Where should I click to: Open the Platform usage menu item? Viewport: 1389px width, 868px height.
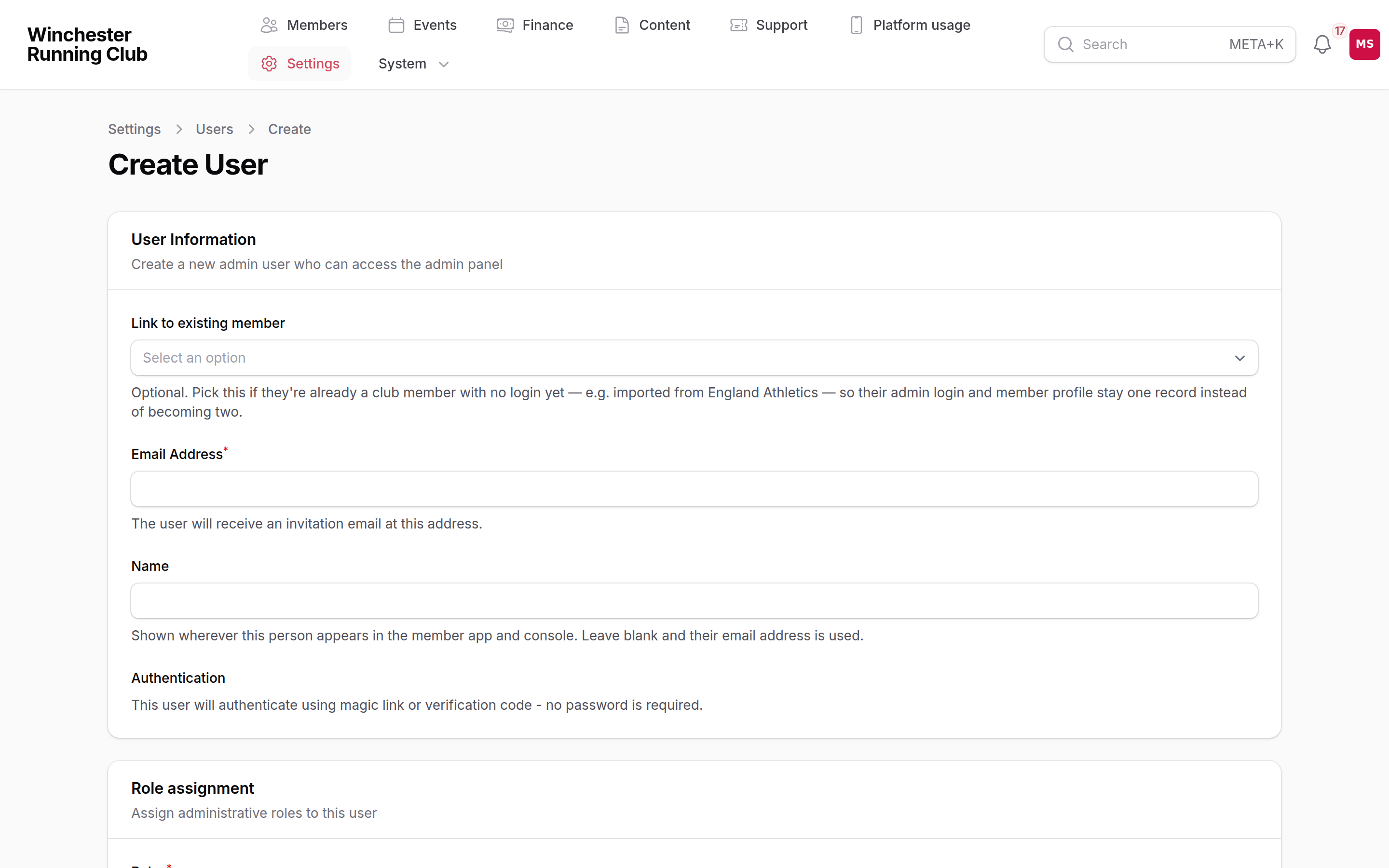point(910,25)
